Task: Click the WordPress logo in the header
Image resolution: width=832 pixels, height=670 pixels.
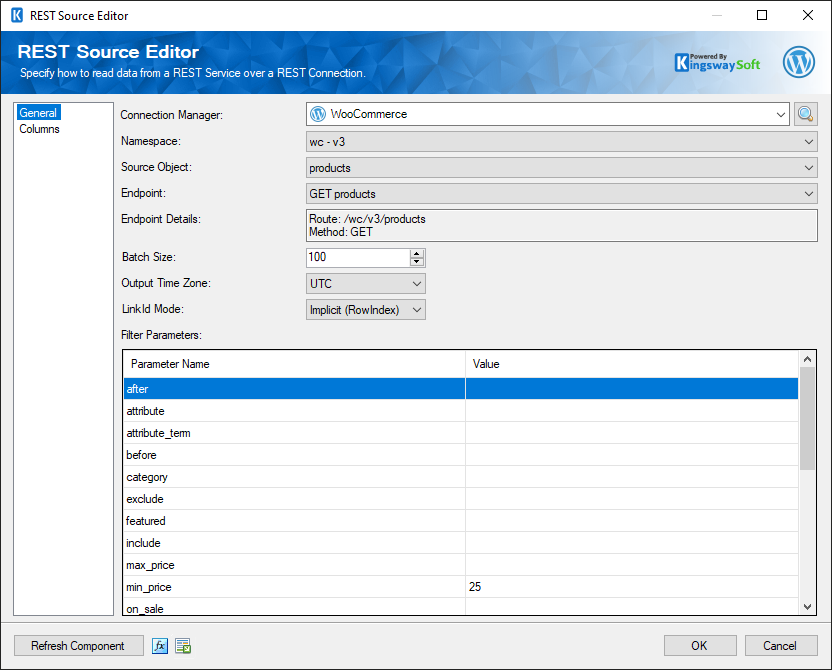Action: point(798,61)
